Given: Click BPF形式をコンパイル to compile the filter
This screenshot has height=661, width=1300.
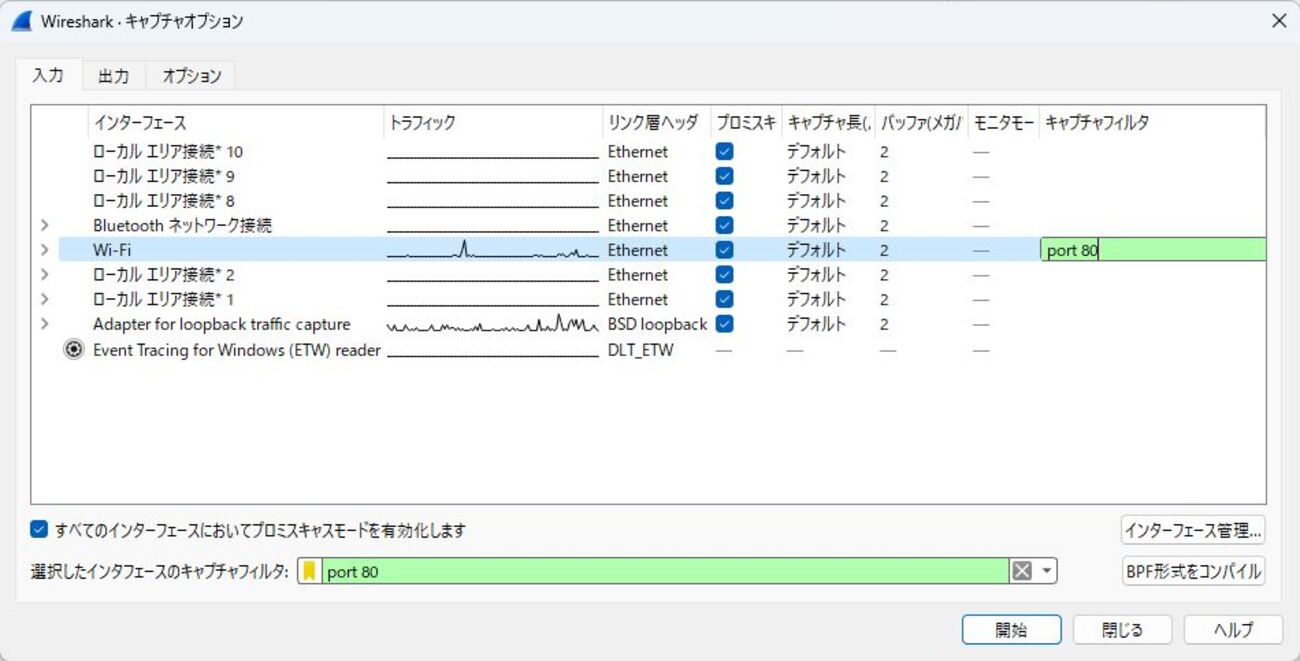Looking at the screenshot, I should click(x=1193, y=571).
